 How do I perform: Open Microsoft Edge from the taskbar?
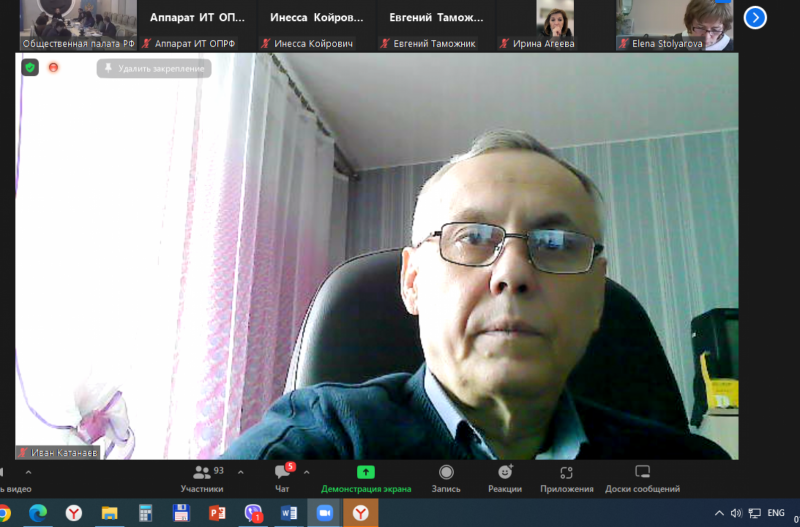38,513
